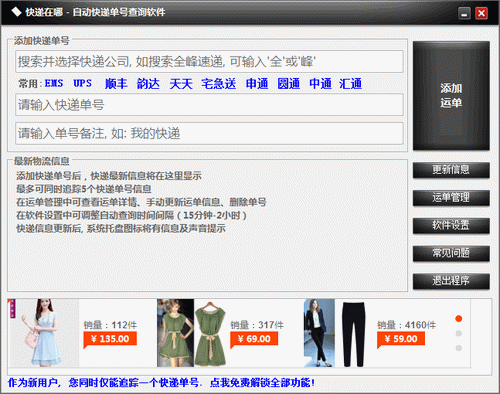Image resolution: width=500 pixels, height=394 pixels.
Task: Open 软件设置 settings
Action: [x=451, y=226]
